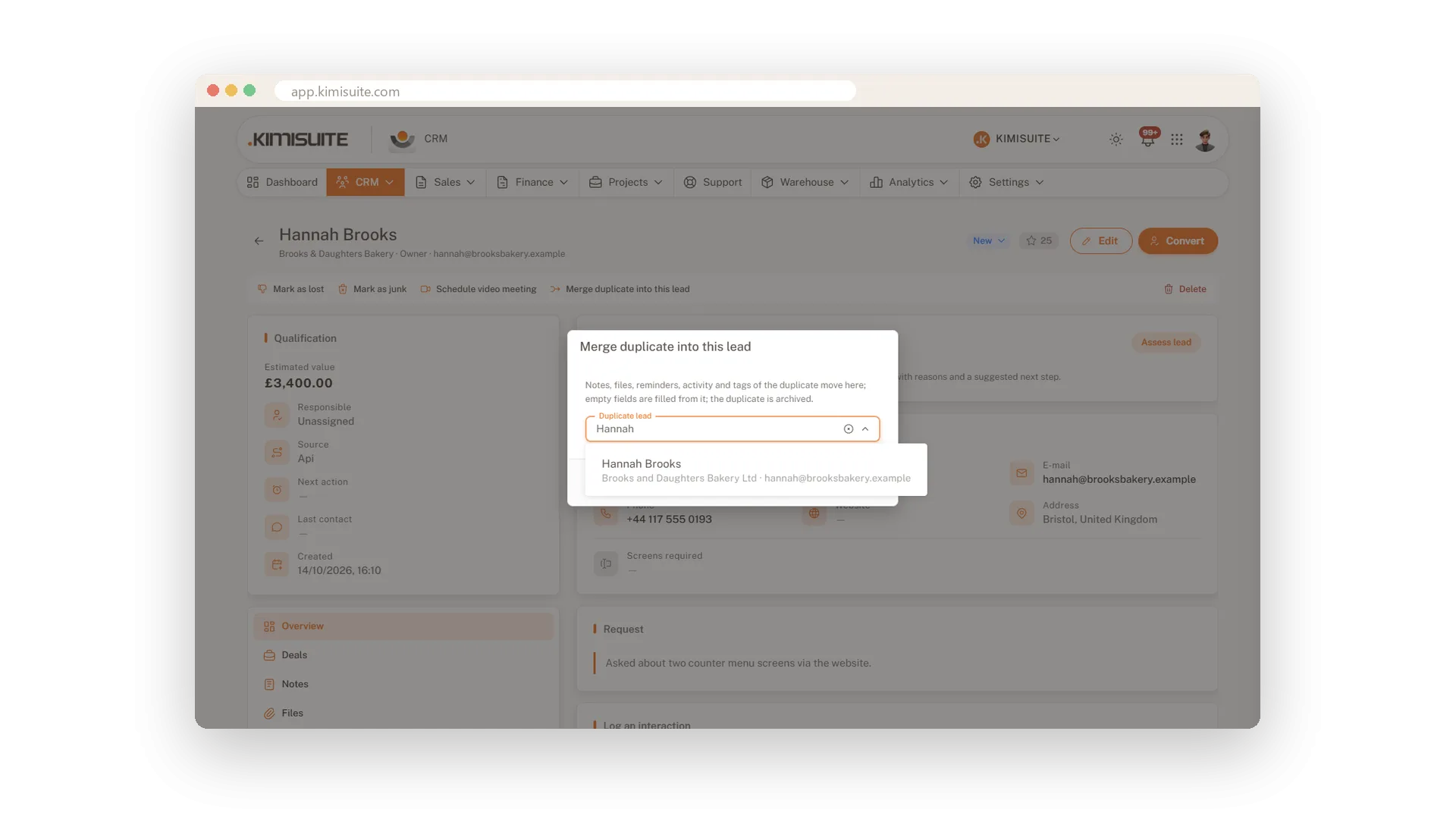Click the Assess lead button
Image resolution: width=1456 pixels, height=819 pixels.
point(1166,343)
